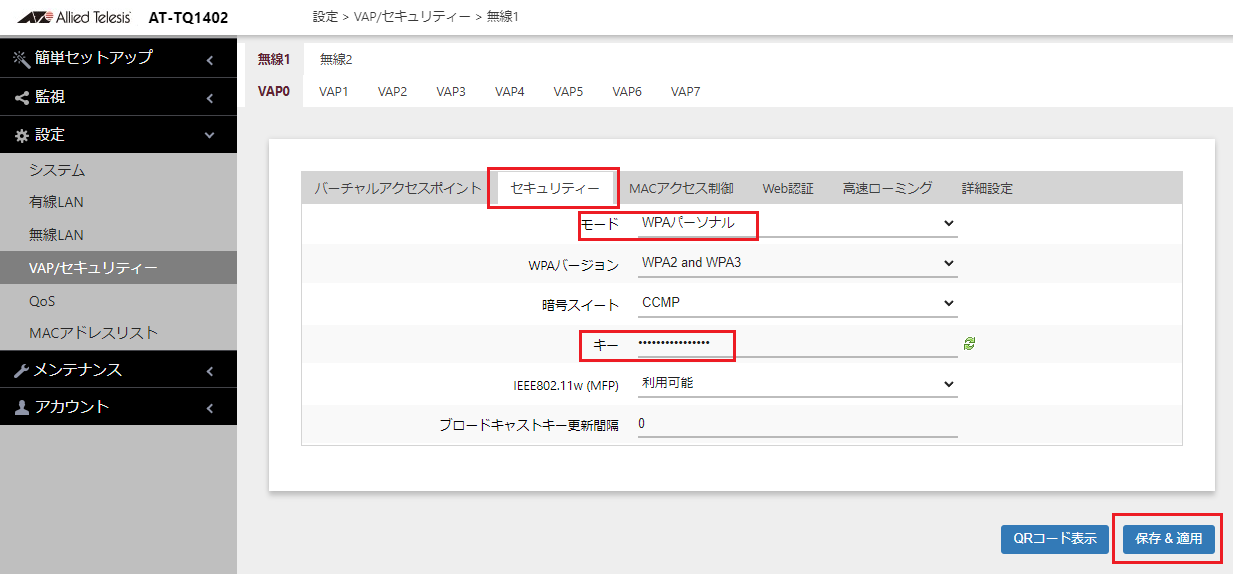Switch to the 無線2 tab
Viewport: 1233px width, 574px height.
pyautogui.click(x=336, y=59)
